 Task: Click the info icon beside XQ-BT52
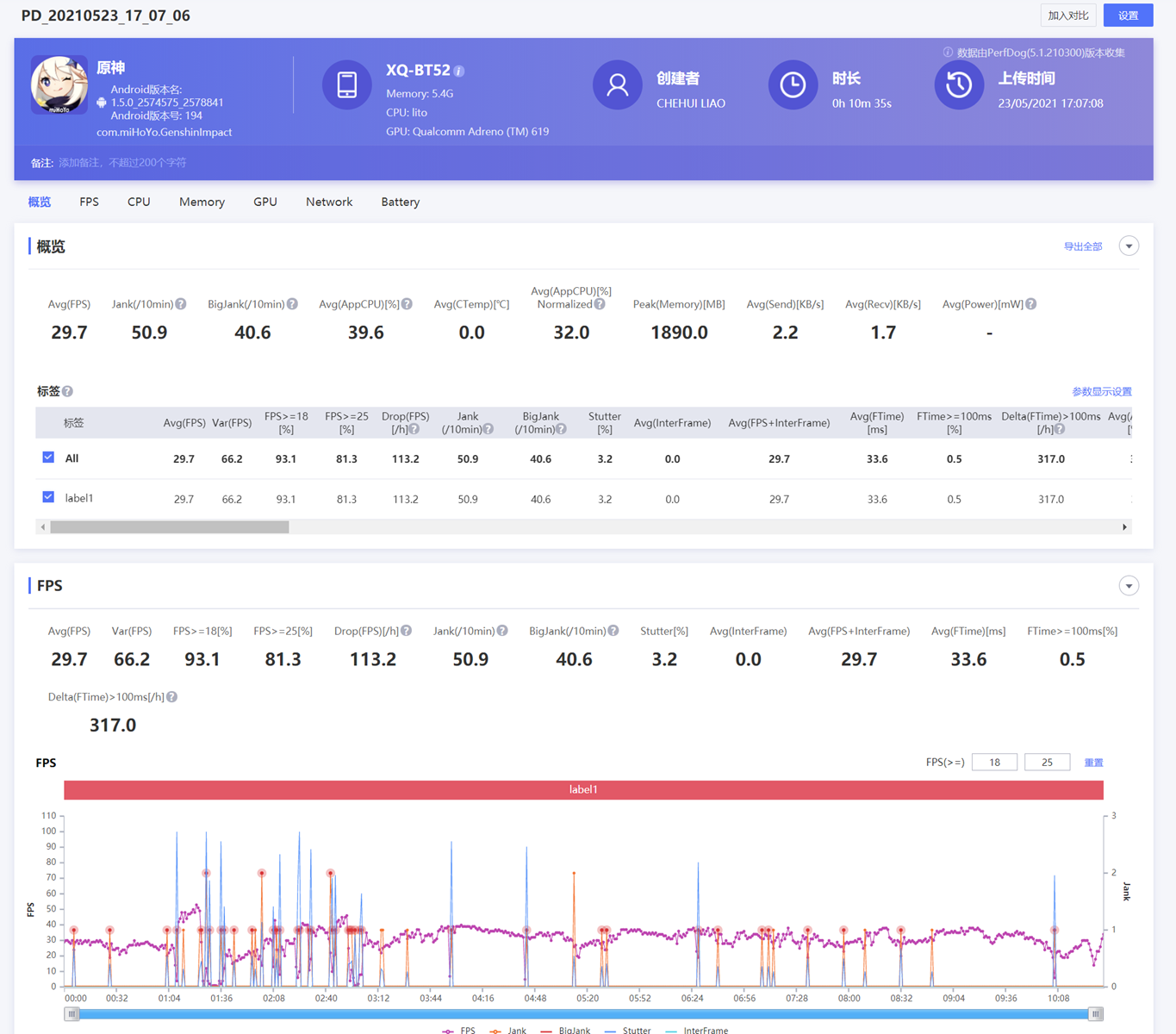[x=459, y=72]
